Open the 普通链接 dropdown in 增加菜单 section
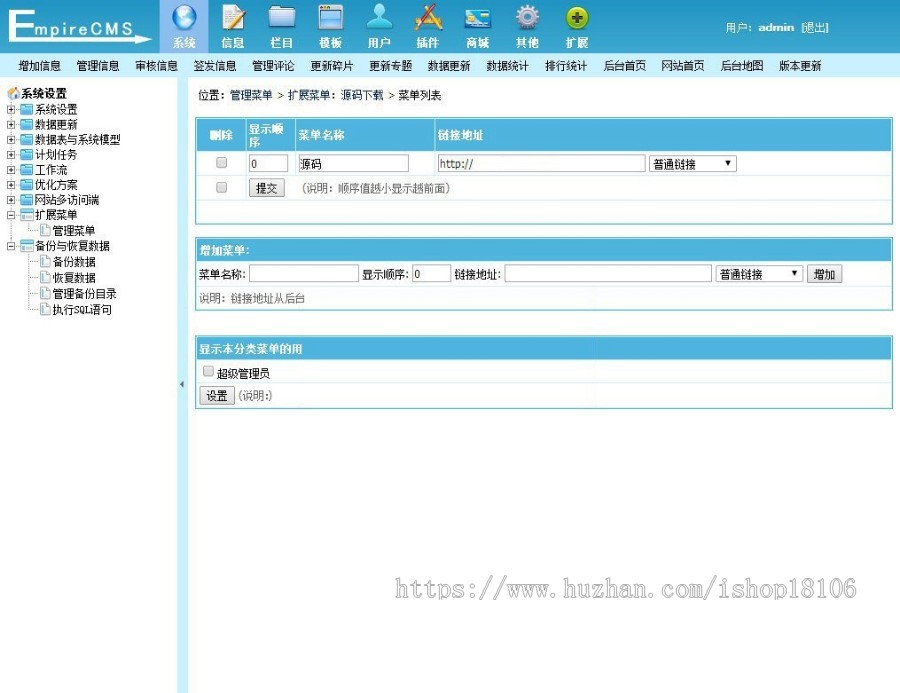The height and width of the screenshot is (693, 900). click(x=758, y=272)
